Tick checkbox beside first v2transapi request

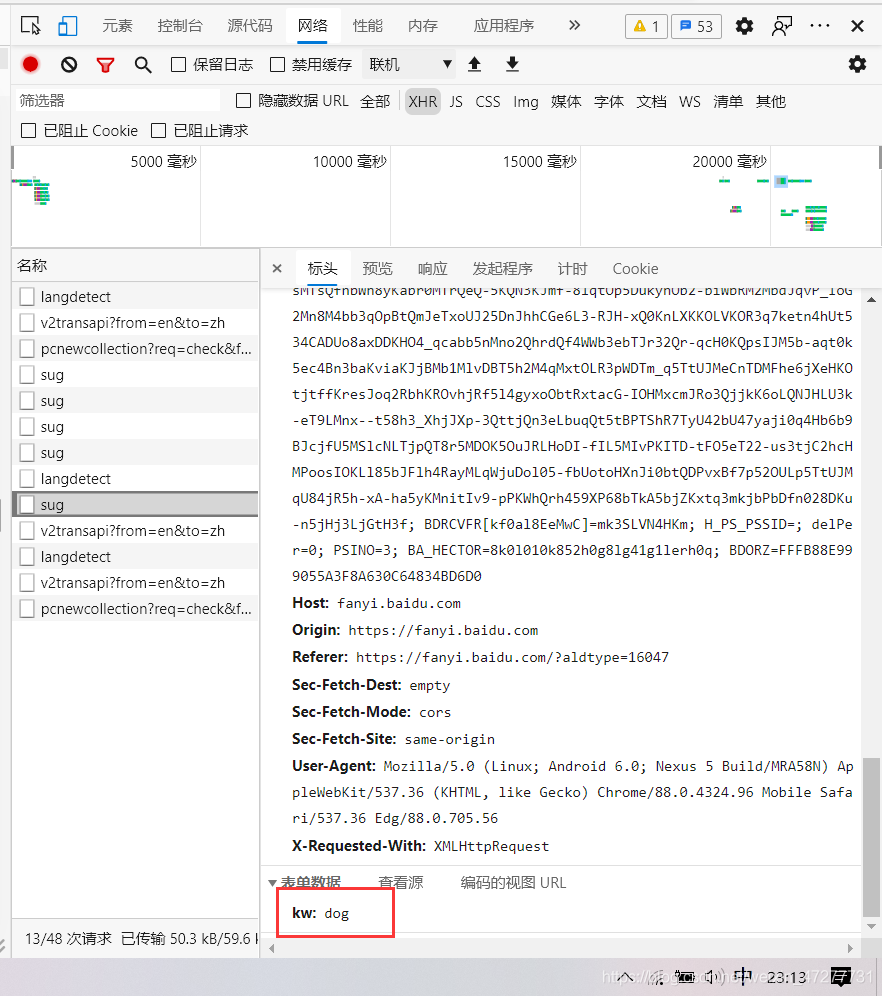coord(27,323)
